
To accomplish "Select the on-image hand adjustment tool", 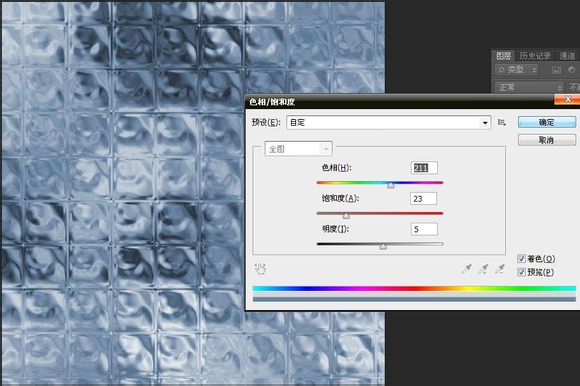I will click(260, 269).
